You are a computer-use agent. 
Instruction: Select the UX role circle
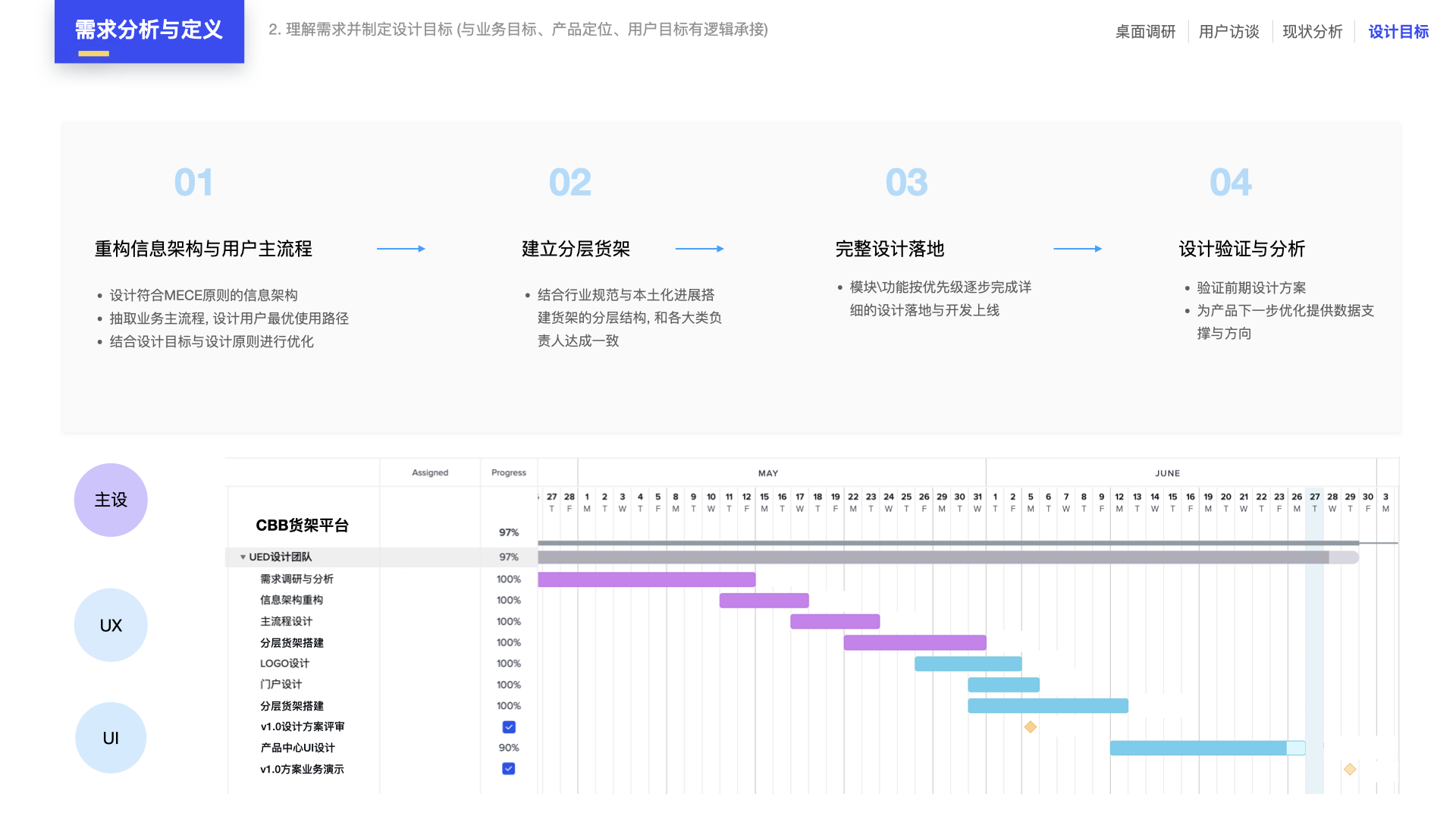[111, 625]
